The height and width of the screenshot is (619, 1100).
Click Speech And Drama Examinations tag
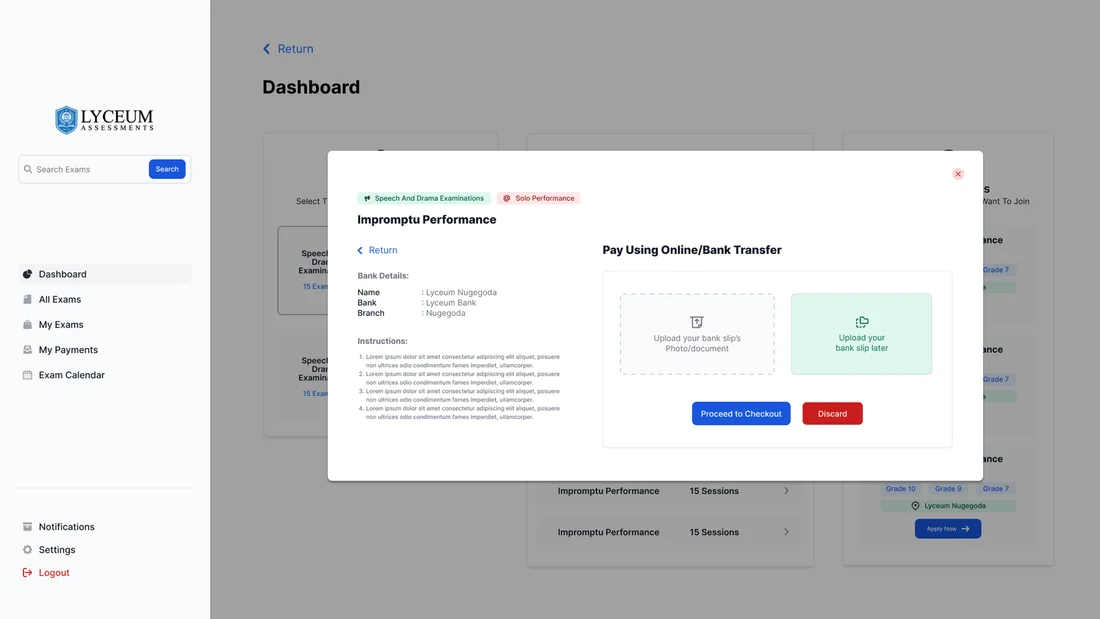[x=424, y=199]
